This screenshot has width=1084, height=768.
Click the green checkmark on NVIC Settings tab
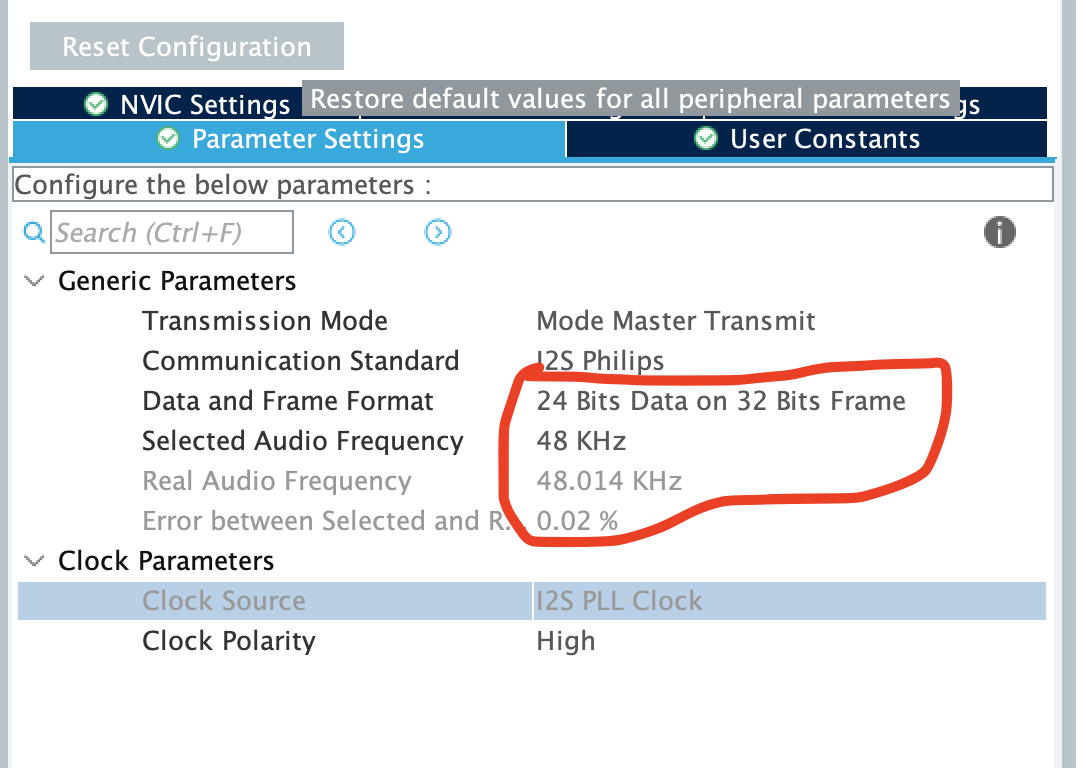tap(95, 104)
